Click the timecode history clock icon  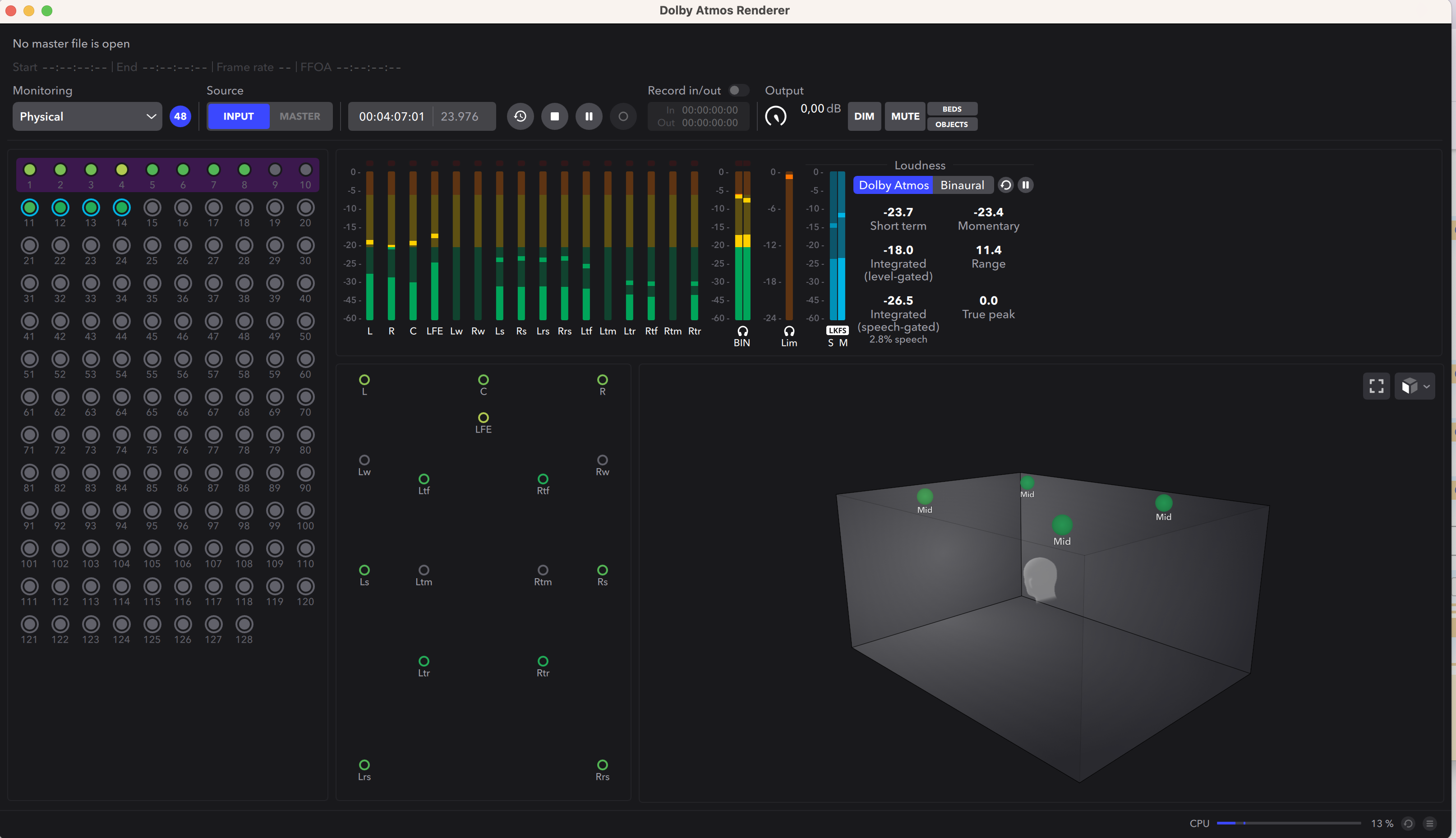520,116
